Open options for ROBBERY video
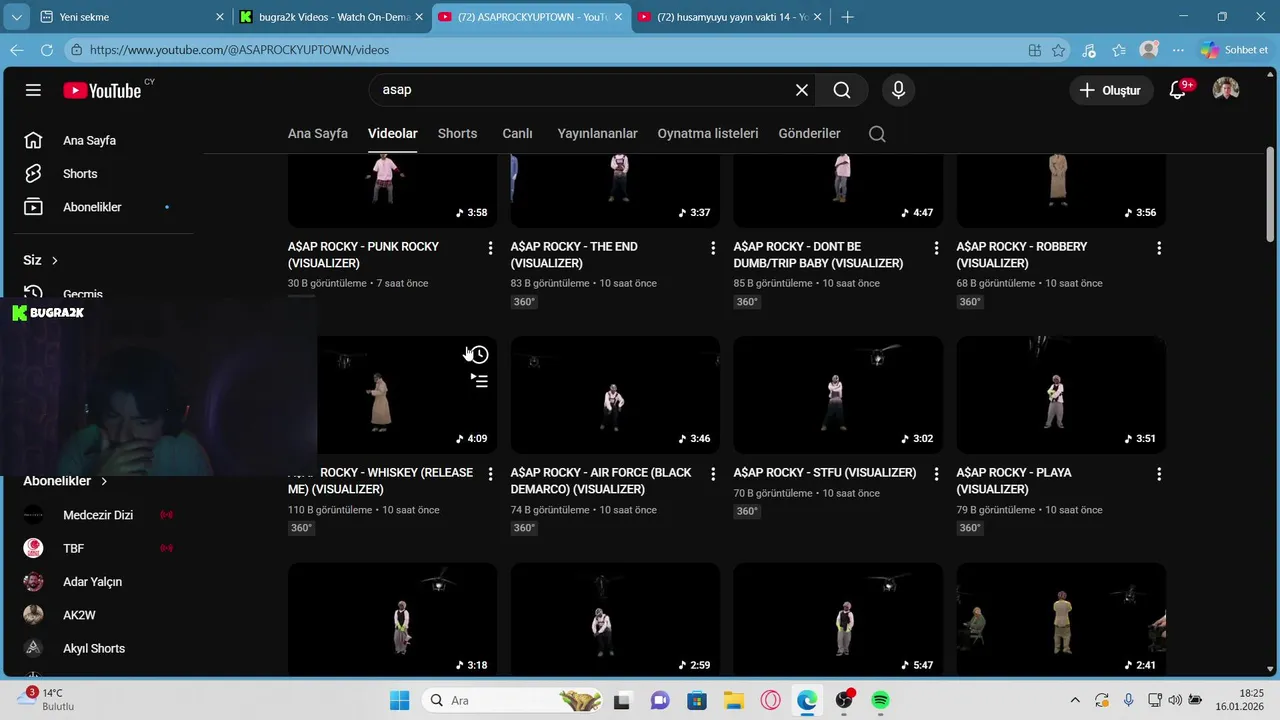 1159,247
